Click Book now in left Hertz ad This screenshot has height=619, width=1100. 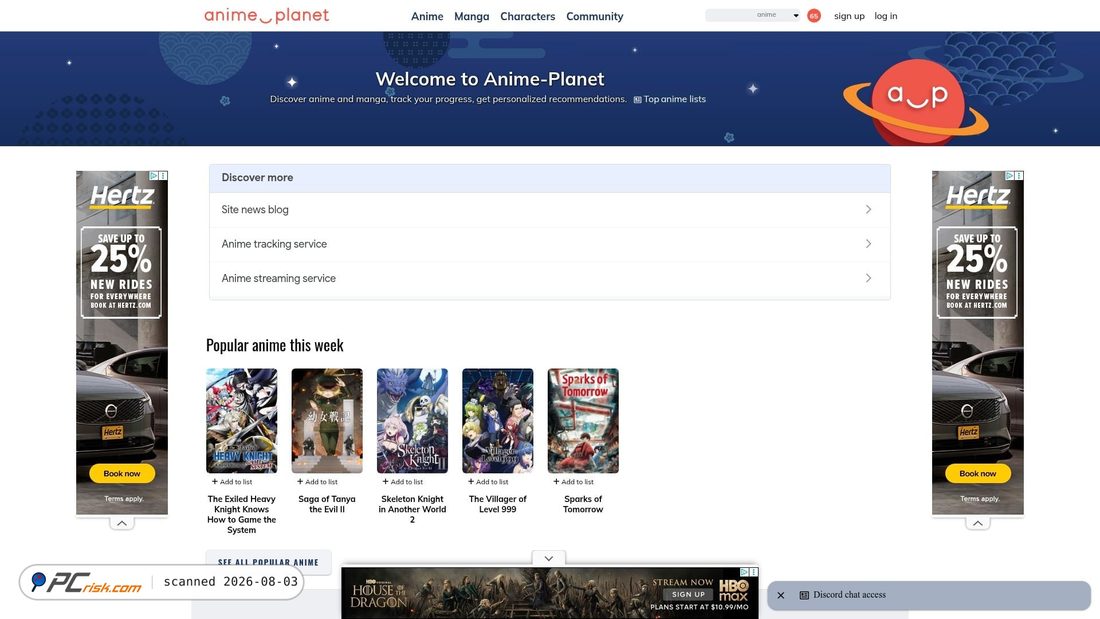coord(122,473)
